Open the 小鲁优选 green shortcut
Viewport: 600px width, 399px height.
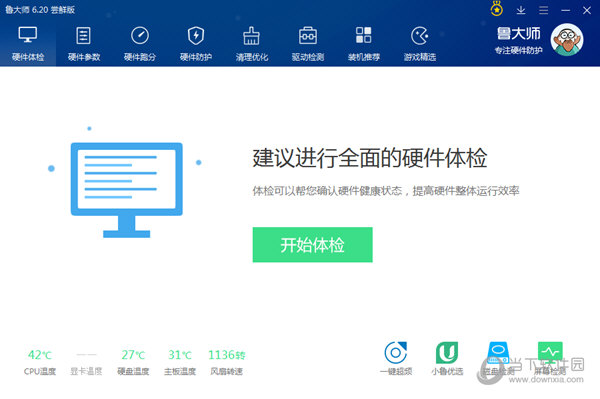pyautogui.click(x=447, y=358)
